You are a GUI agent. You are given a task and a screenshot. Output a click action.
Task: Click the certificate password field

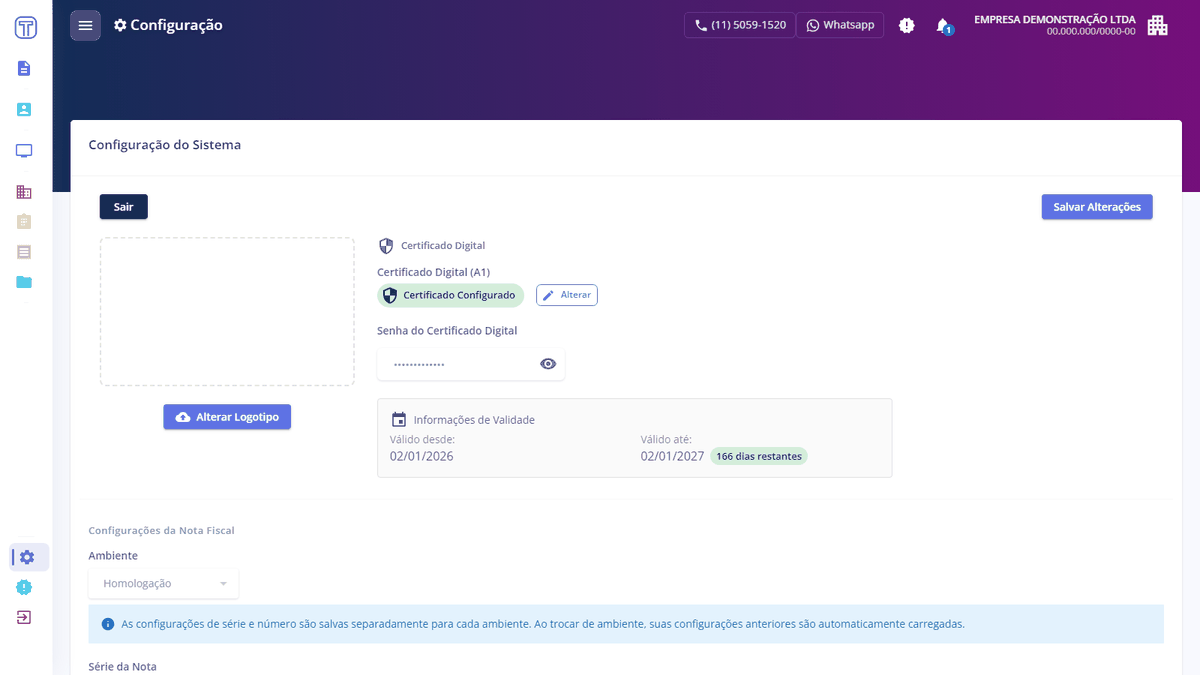(471, 364)
